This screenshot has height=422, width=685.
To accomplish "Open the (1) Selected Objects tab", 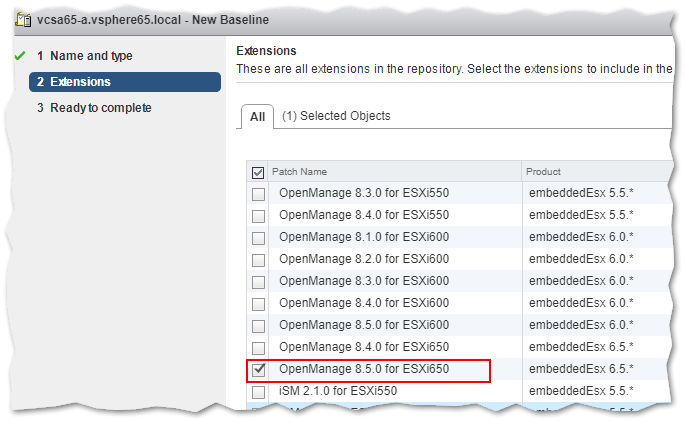I will pyautogui.click(x=336, y=116).
